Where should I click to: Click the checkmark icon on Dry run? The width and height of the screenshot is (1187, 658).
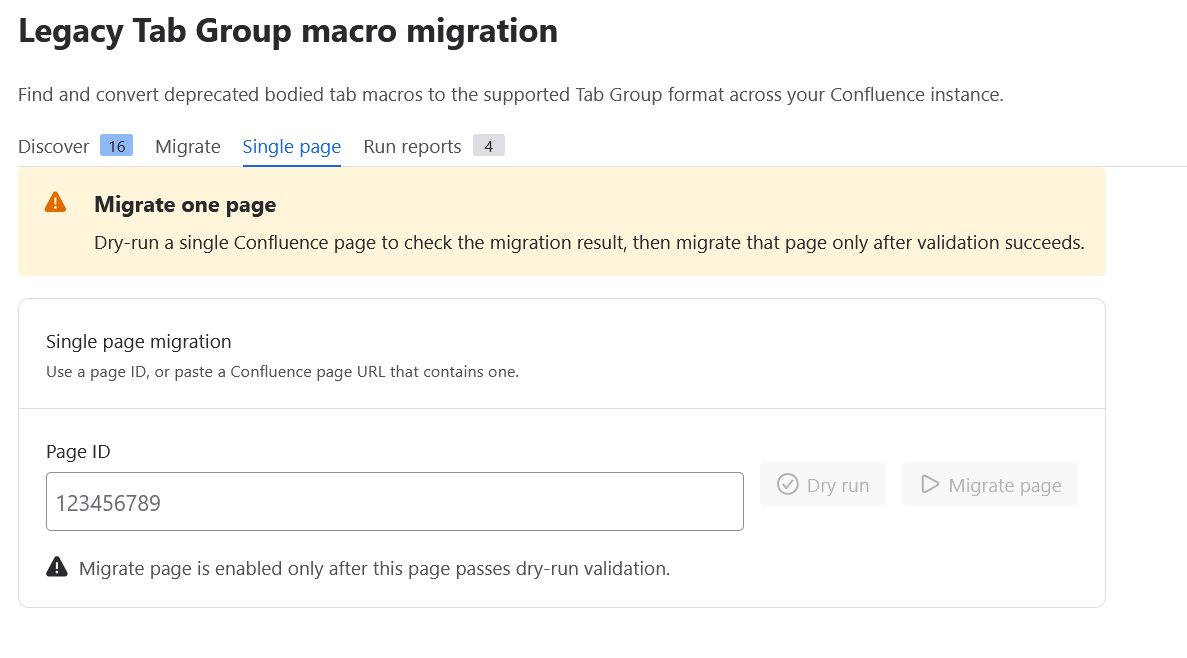click(x=787, y=484)
